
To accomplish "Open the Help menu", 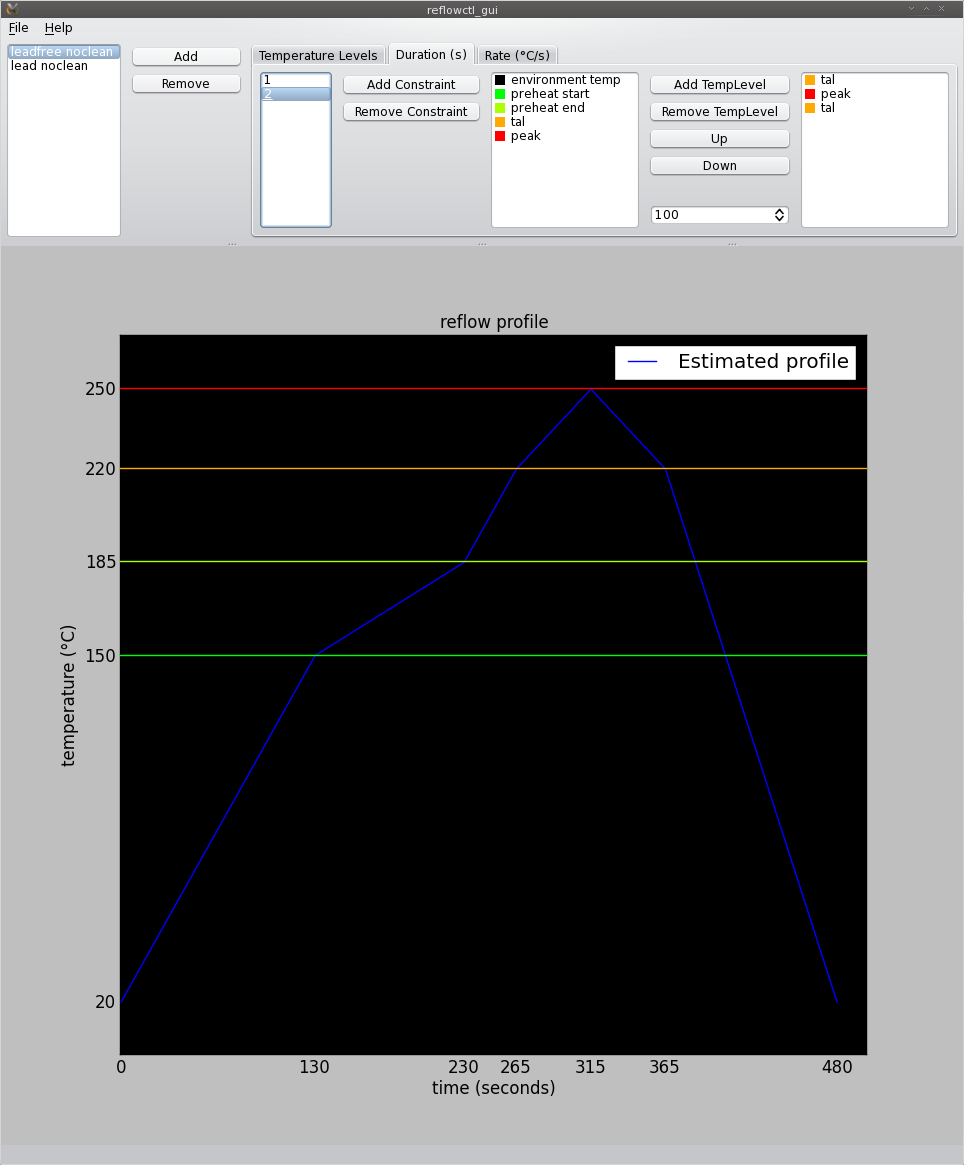I will (58, 28).
